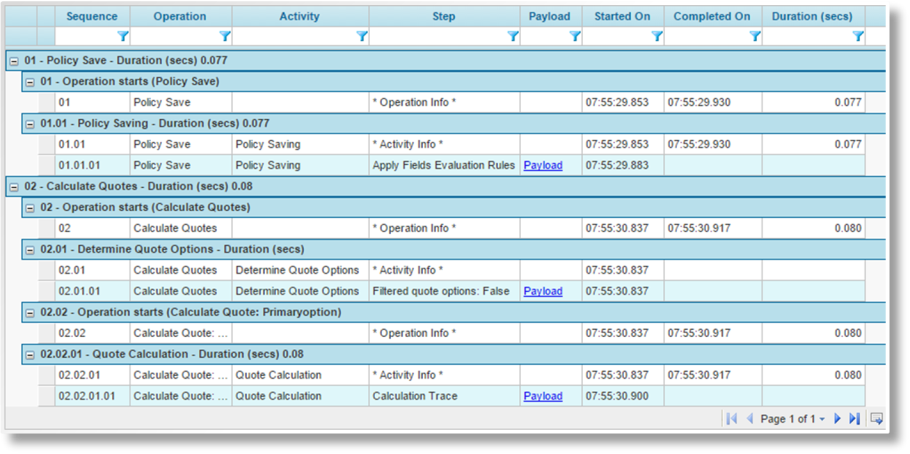Click the Payload column filter icon
The image size is (910, 454).
pos(575,36)
